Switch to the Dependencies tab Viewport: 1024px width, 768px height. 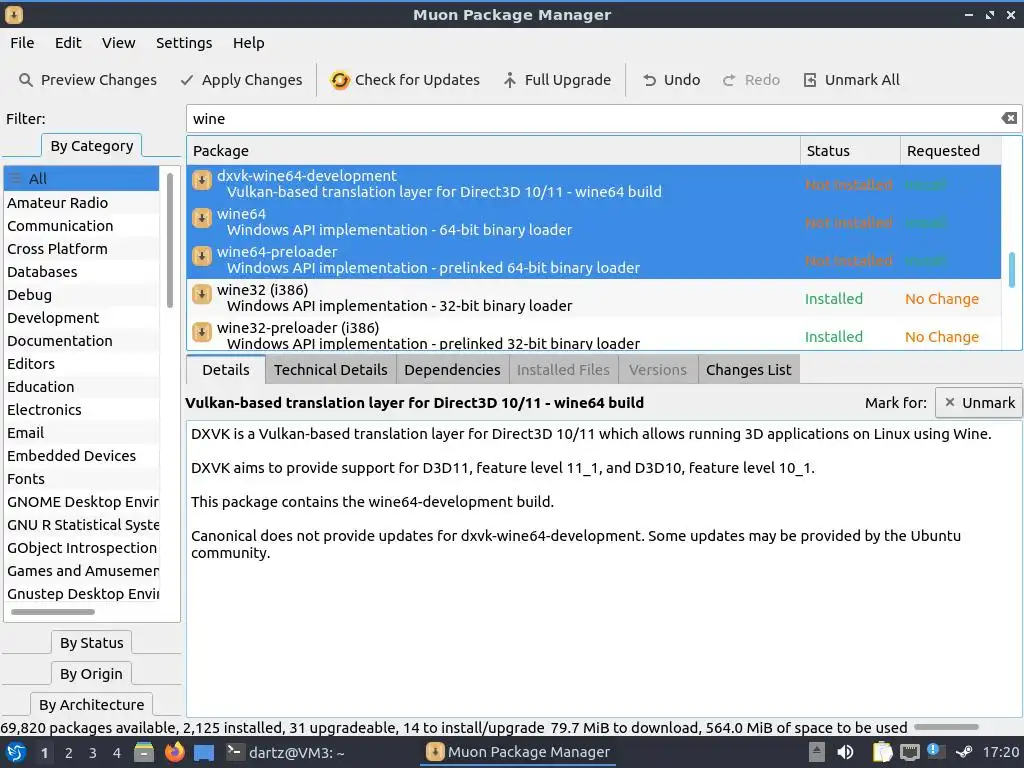click(452, 370)
